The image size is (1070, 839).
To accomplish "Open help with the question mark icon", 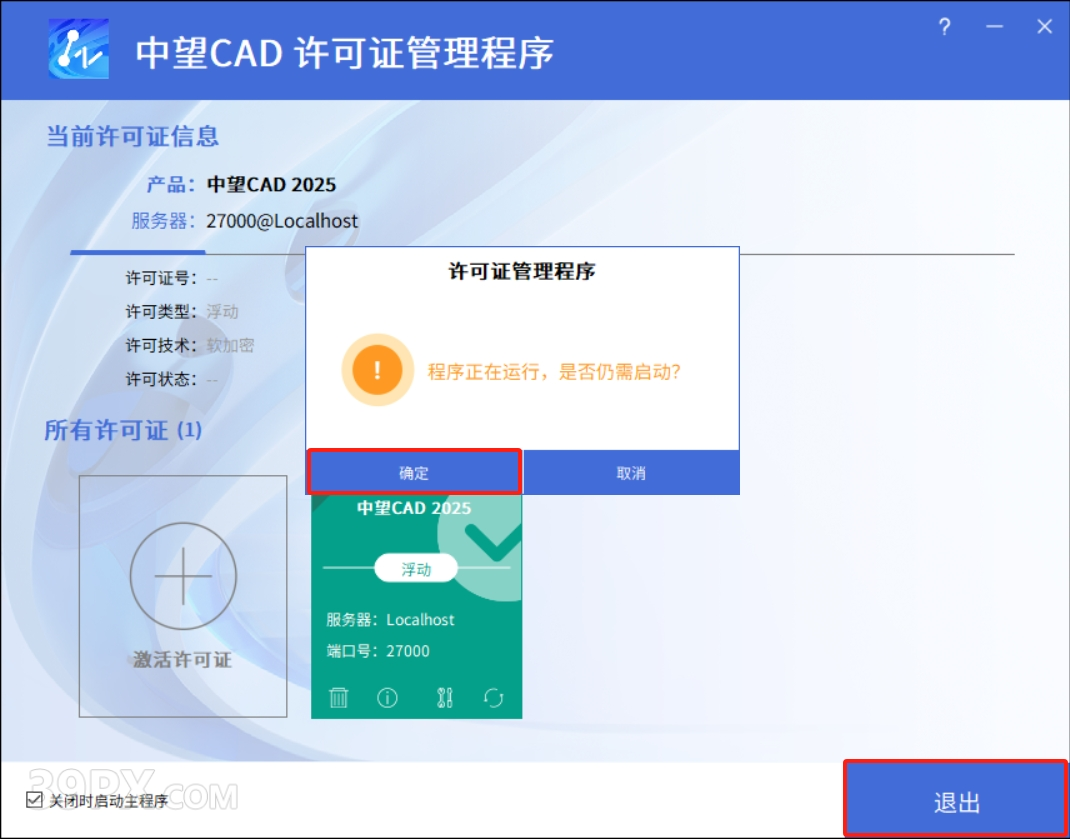I will (944, 27).
